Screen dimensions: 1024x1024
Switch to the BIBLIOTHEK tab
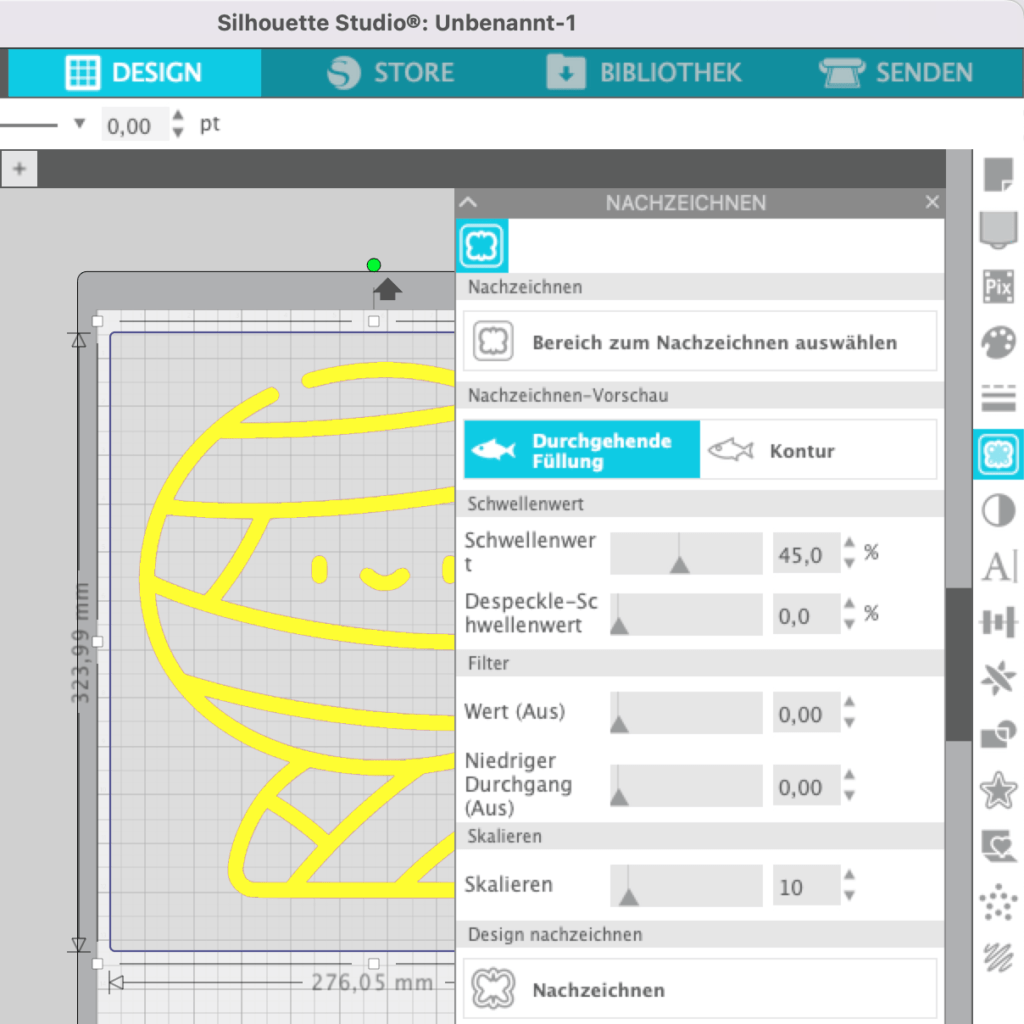click(645, 73)
